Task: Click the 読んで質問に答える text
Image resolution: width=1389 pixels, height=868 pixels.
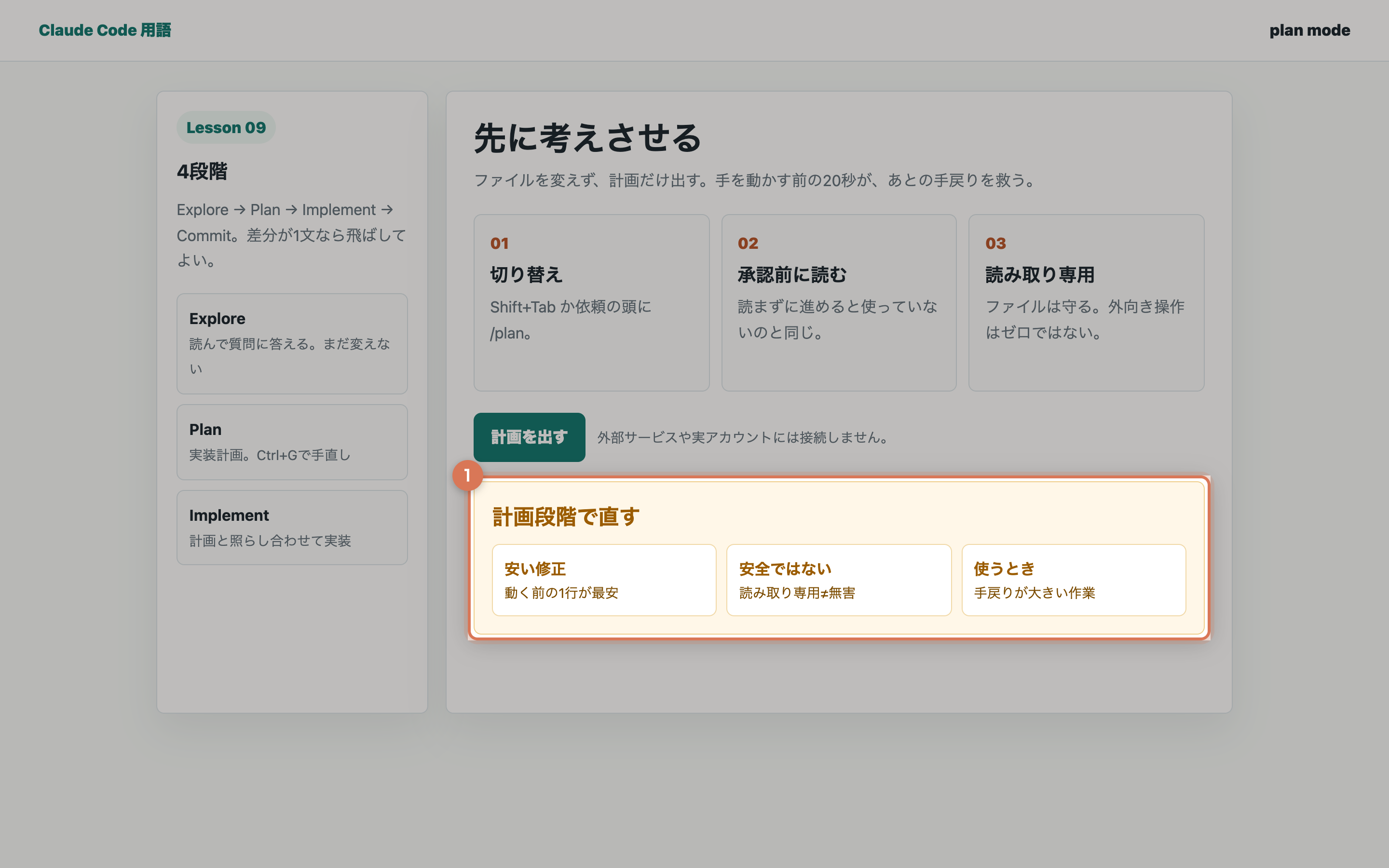Action: 290,356
